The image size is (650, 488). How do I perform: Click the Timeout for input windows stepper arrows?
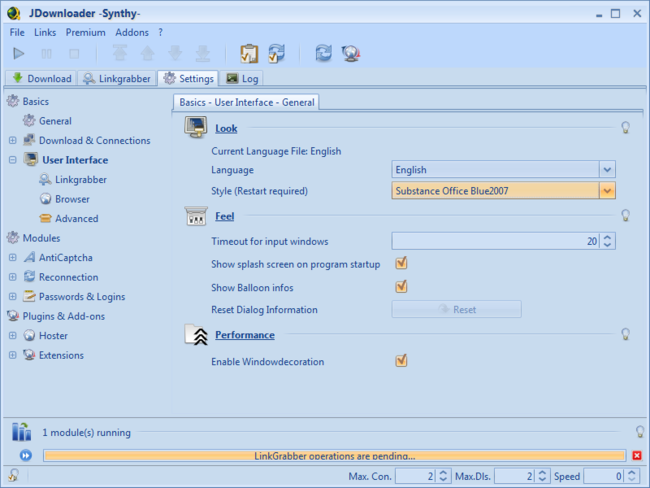[607, 241]
